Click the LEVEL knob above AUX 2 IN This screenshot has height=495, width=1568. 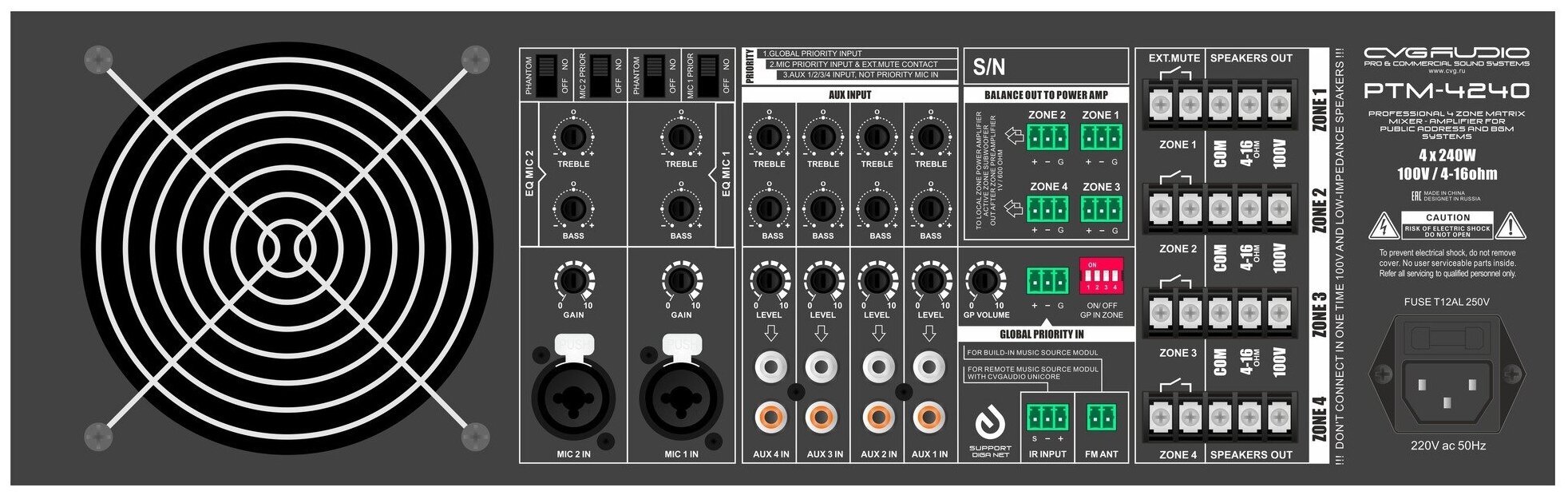click(877, 280)
